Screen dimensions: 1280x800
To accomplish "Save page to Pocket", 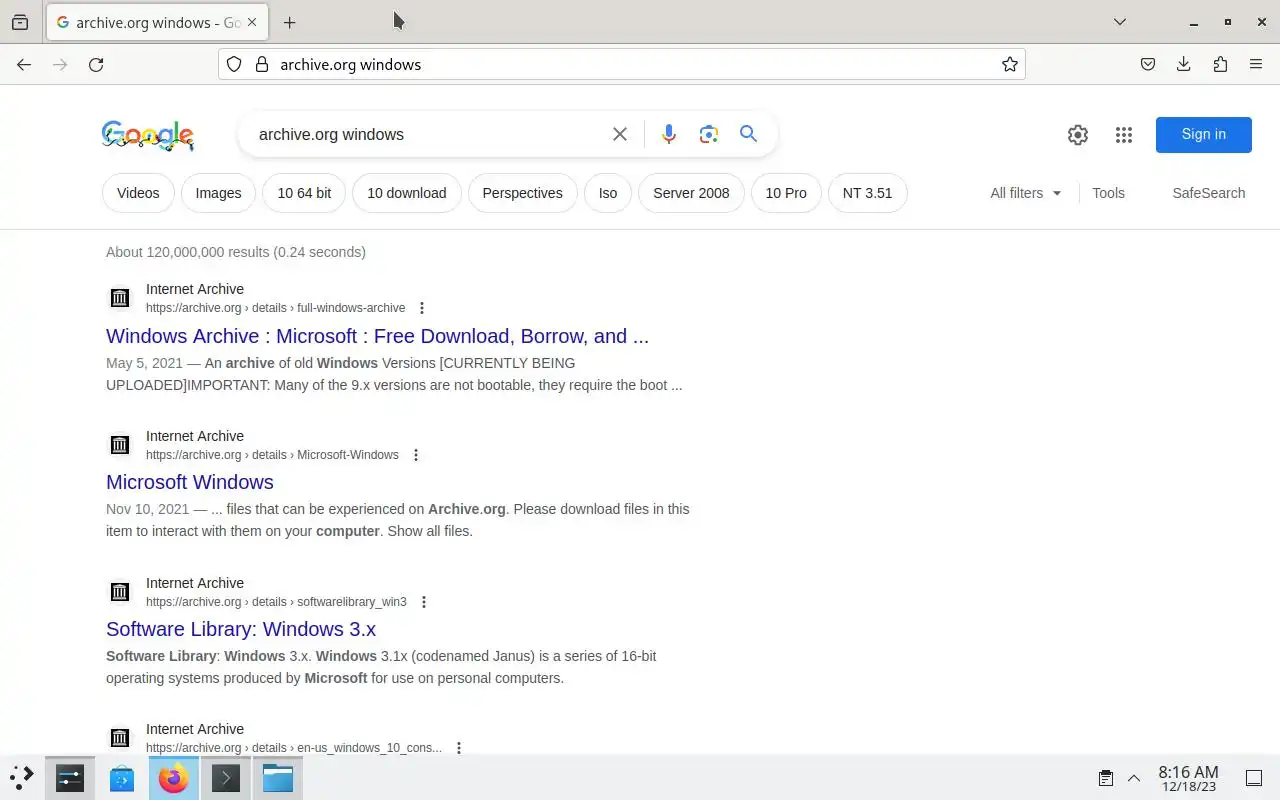I will pyautogui.click(x=1148, y=64).
